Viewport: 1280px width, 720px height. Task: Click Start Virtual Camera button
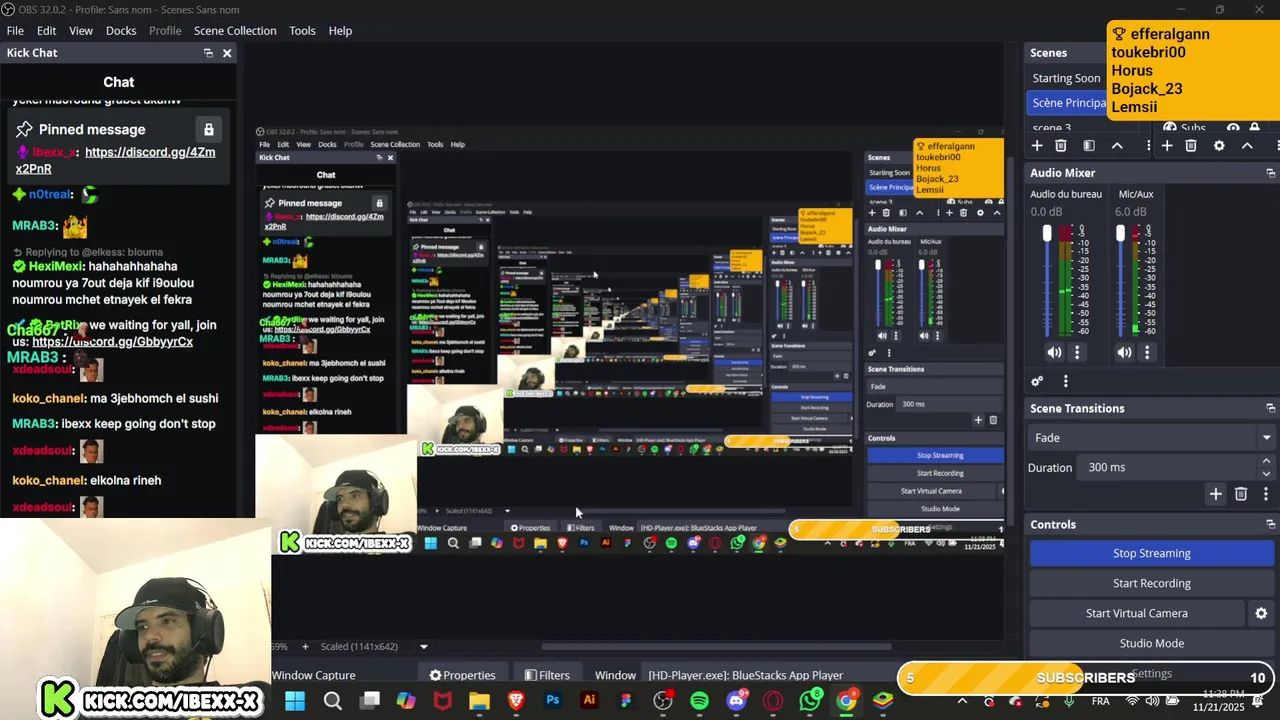pos(1137,613)
